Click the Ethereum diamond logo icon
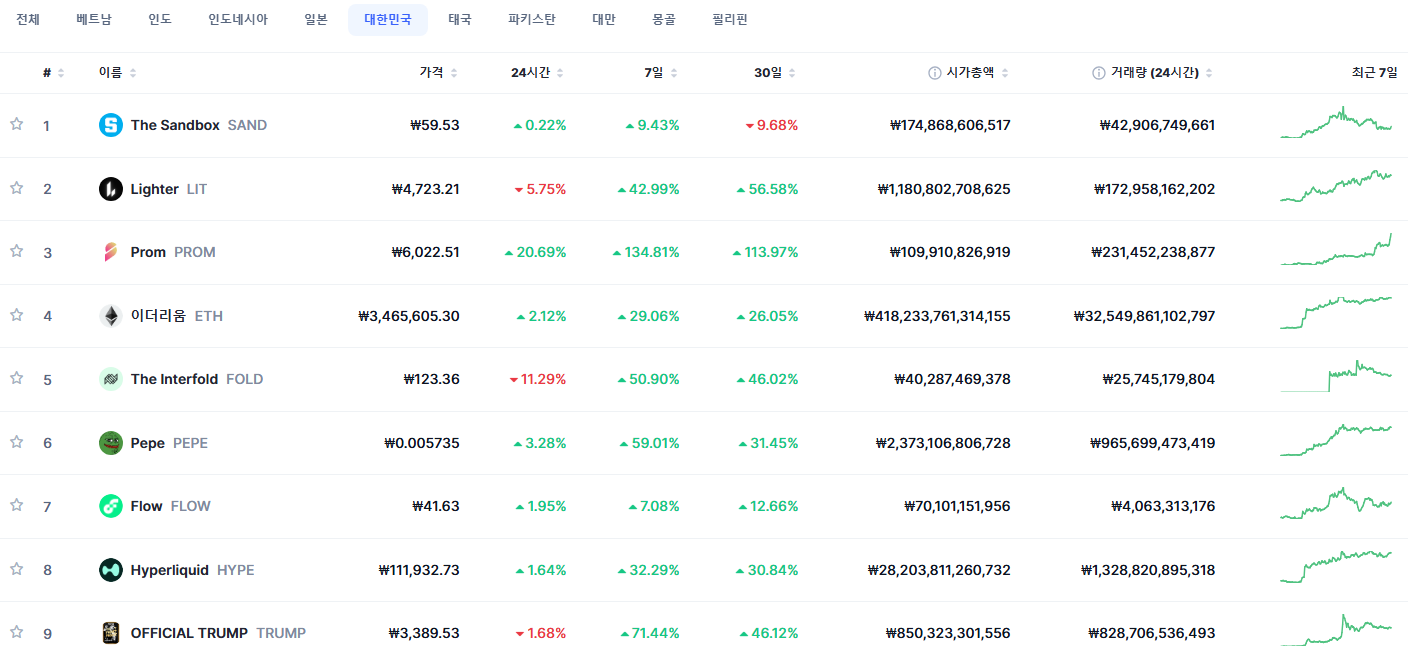 (x=110, y=316)
